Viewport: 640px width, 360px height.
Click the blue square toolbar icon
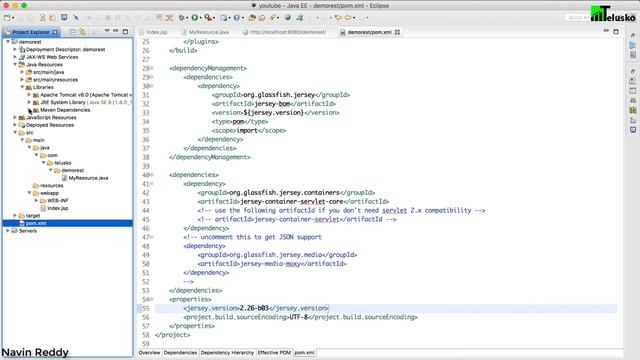pyautogui.click(x=64, y=17)
